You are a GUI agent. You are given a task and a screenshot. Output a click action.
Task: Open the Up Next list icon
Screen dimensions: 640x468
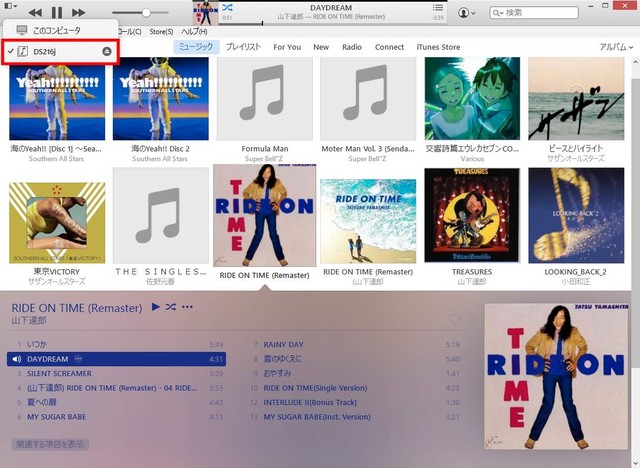pos(438,7)
